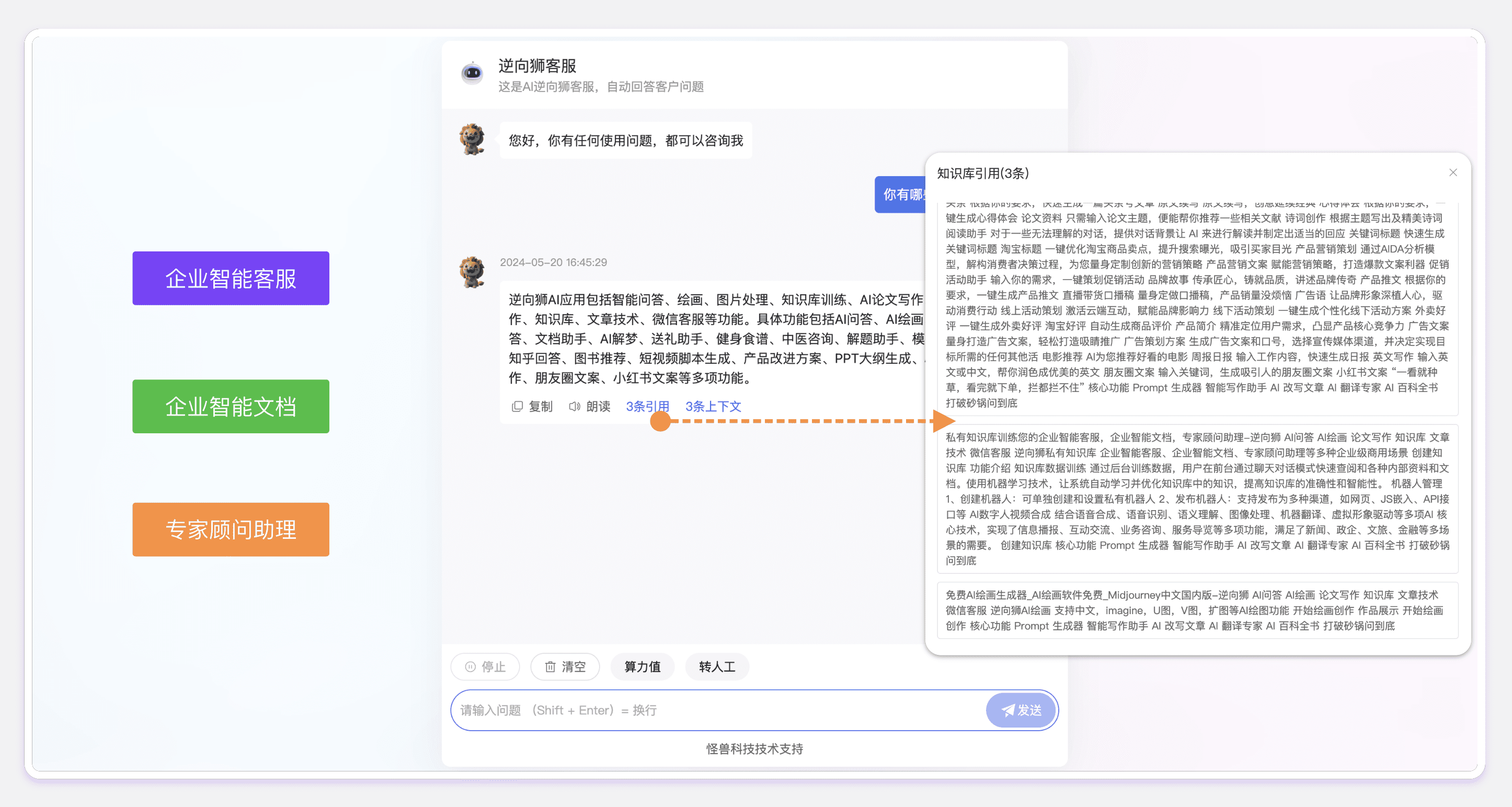Click the 停止 button
The width and height of the screenshot is (1512, 807).
485,667
